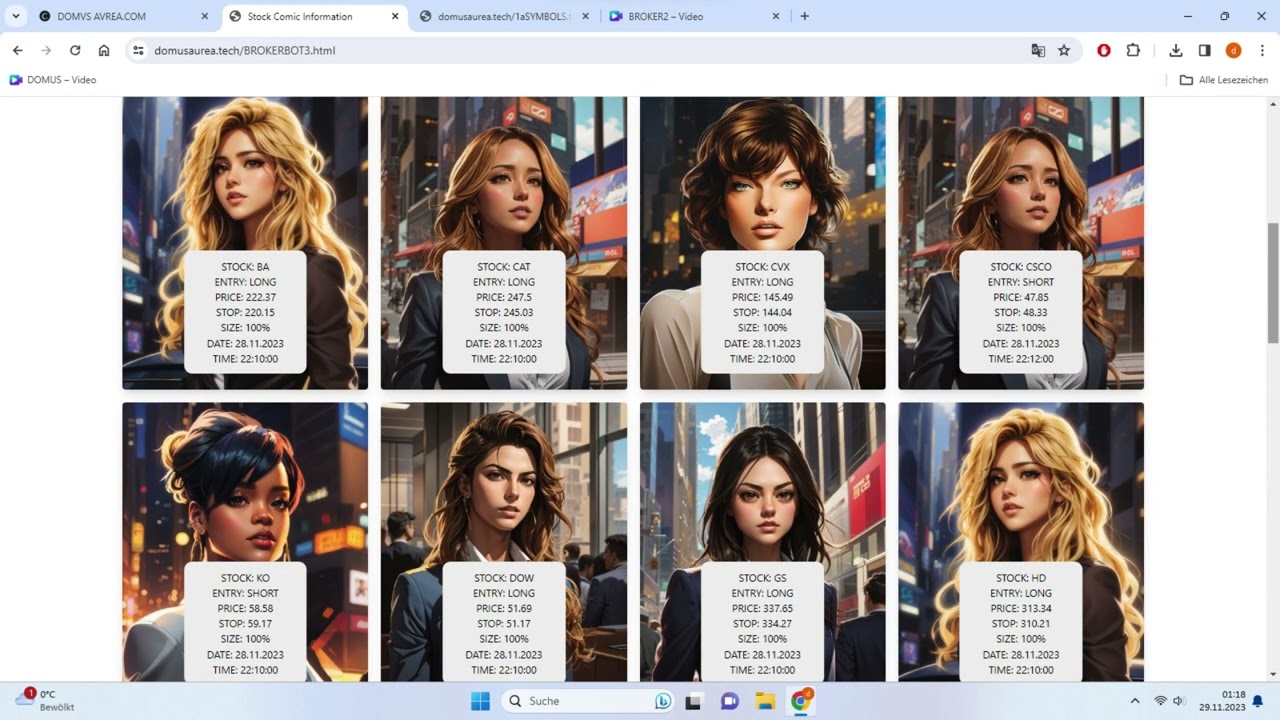Open the notifications bell icon
The width and height of the screenshot is (1280, 720).
click(x=1258, y=701)
